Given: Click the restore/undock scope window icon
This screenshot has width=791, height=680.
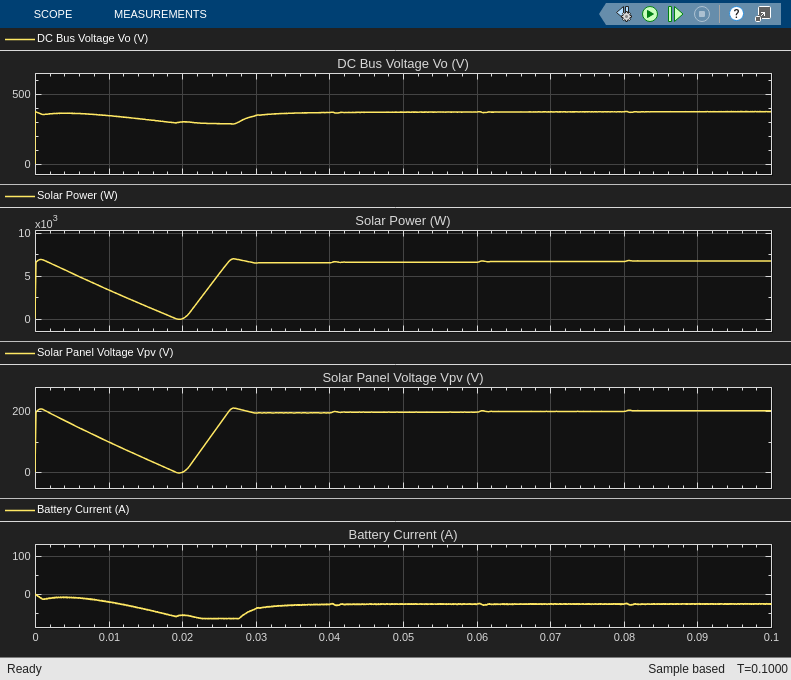Looking at the screenshot, I should click(763, 14).
